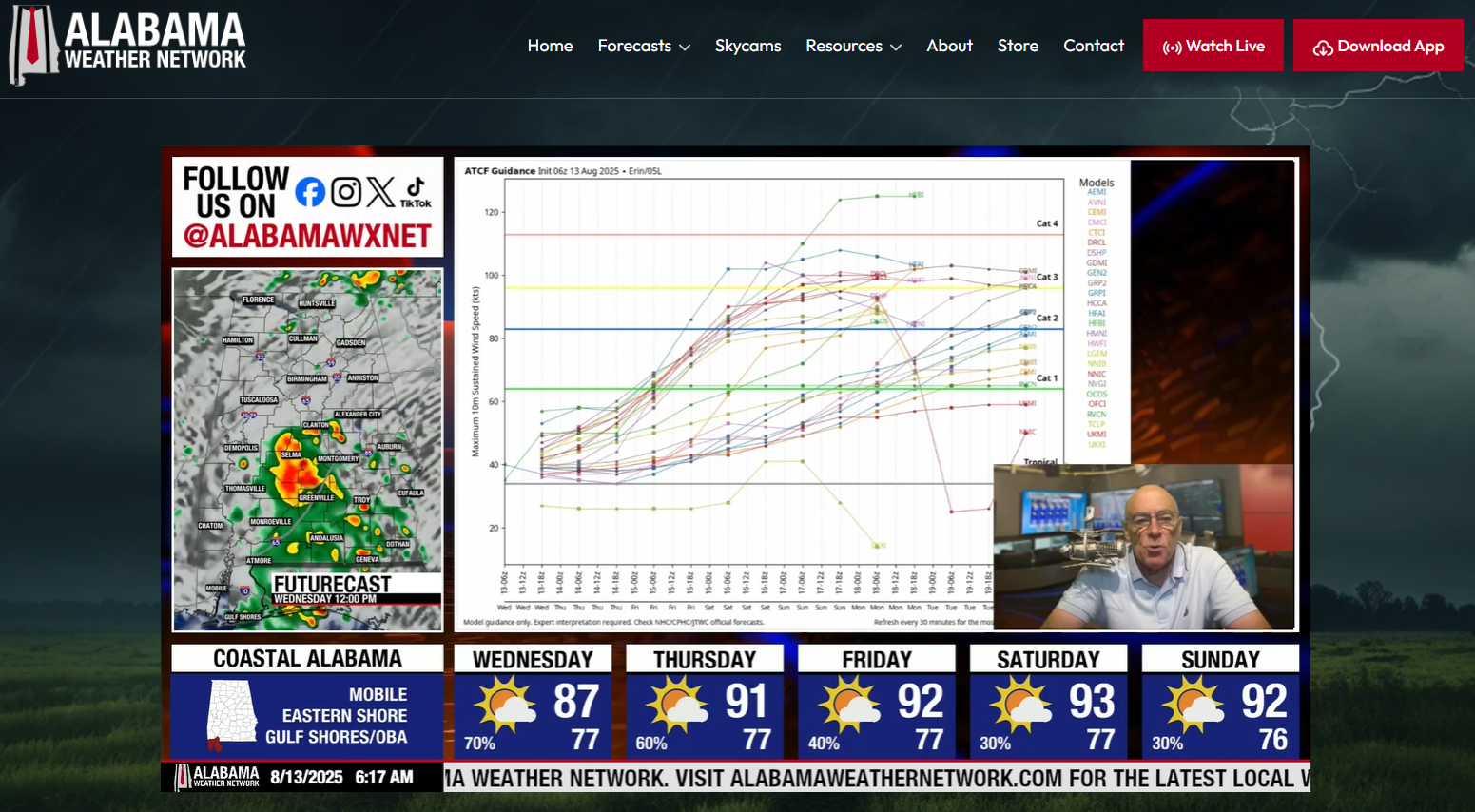Screen dimensions: 1475x812
Task: Click Sunday's low of 76
Action: tap(1273, 740)
